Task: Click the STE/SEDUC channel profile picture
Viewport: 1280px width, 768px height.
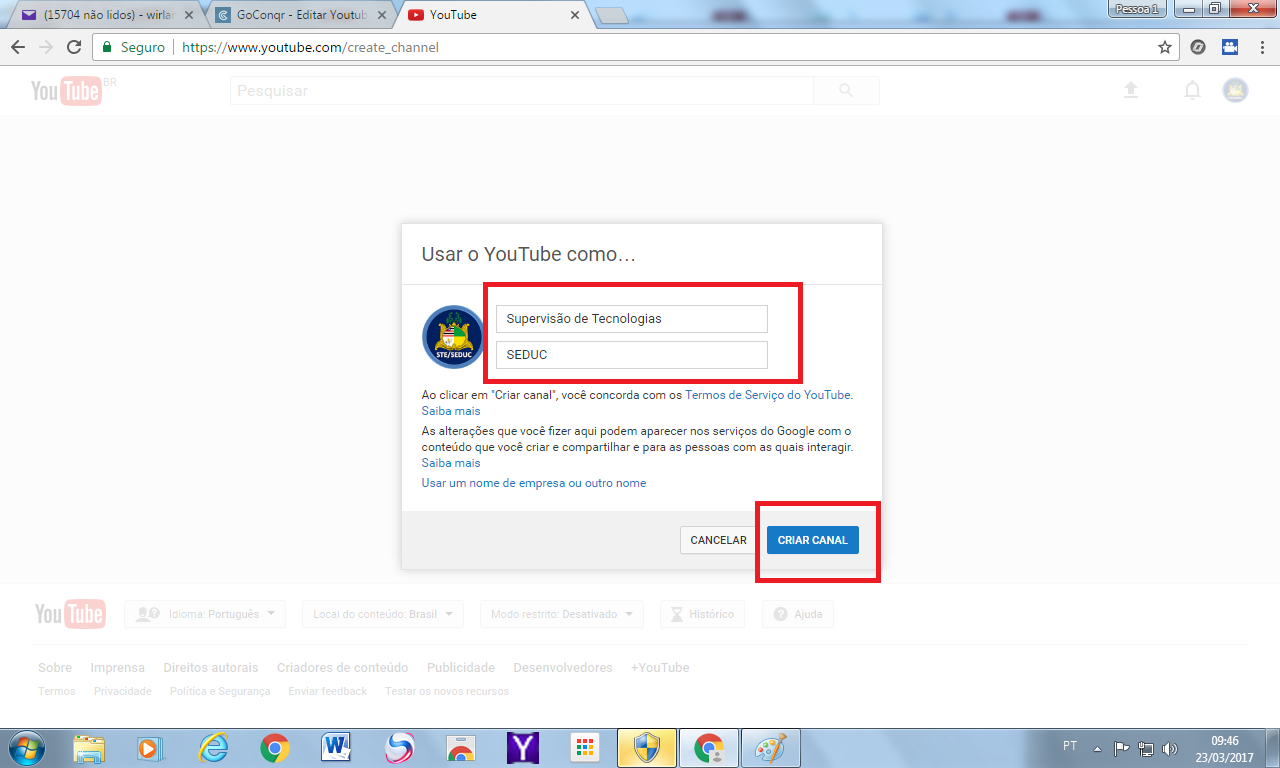Action: point(454,337)
